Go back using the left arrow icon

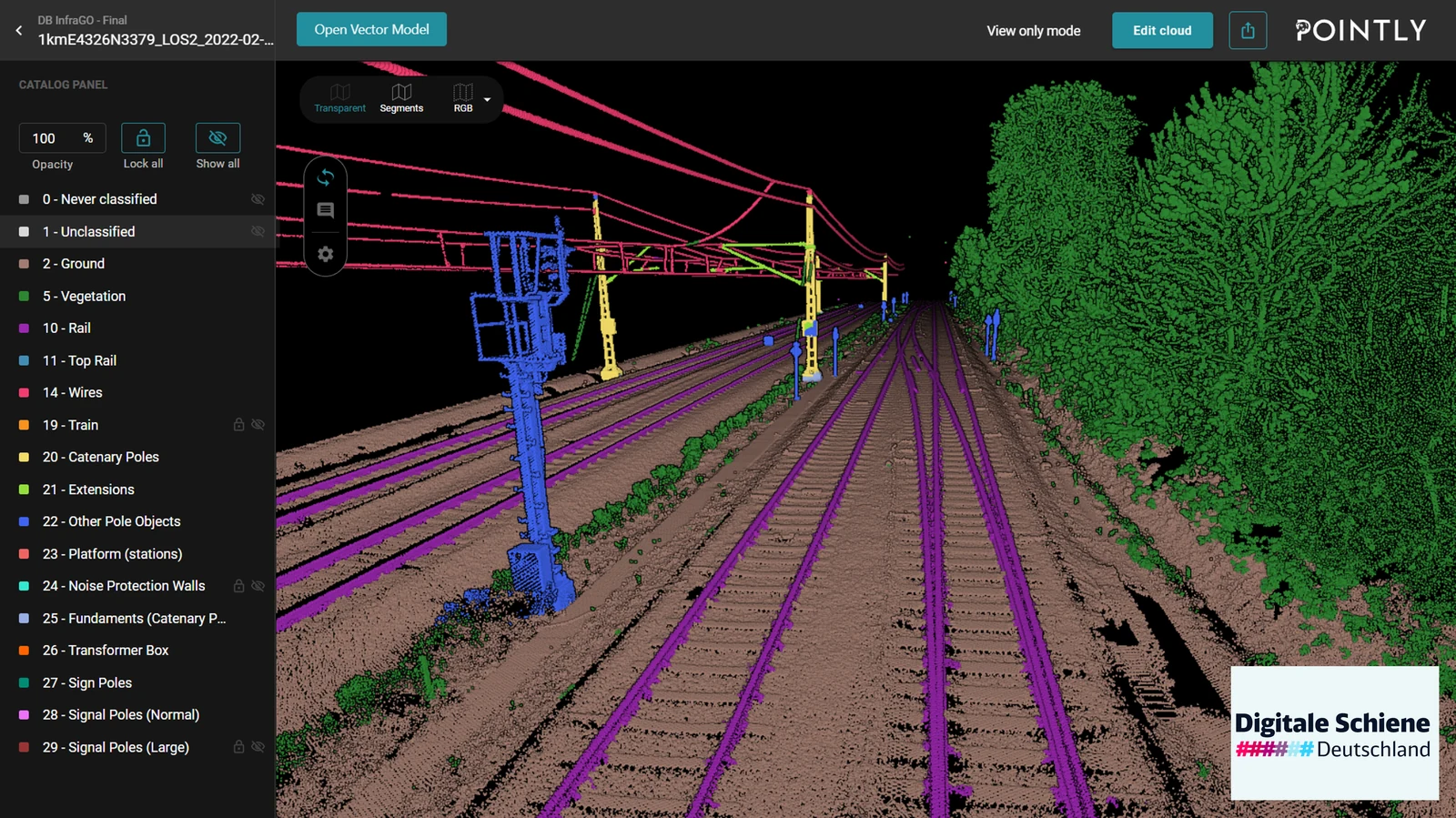pyautogui.click(x=18, y=30)
